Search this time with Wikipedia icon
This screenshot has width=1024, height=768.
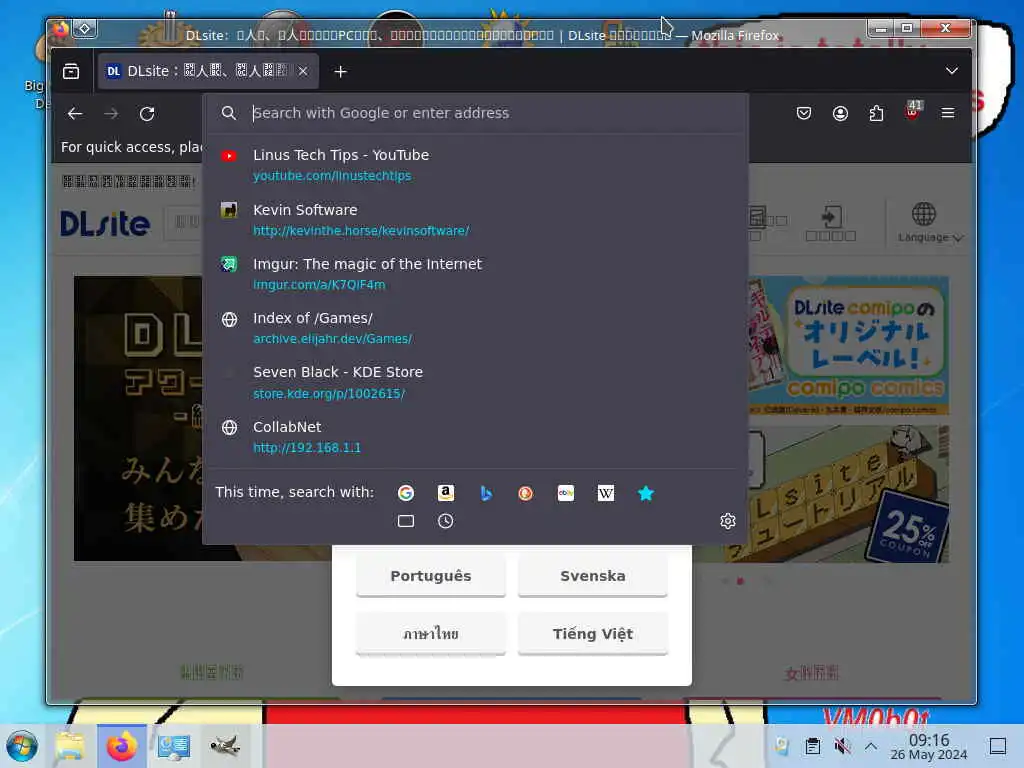(605, 493)
